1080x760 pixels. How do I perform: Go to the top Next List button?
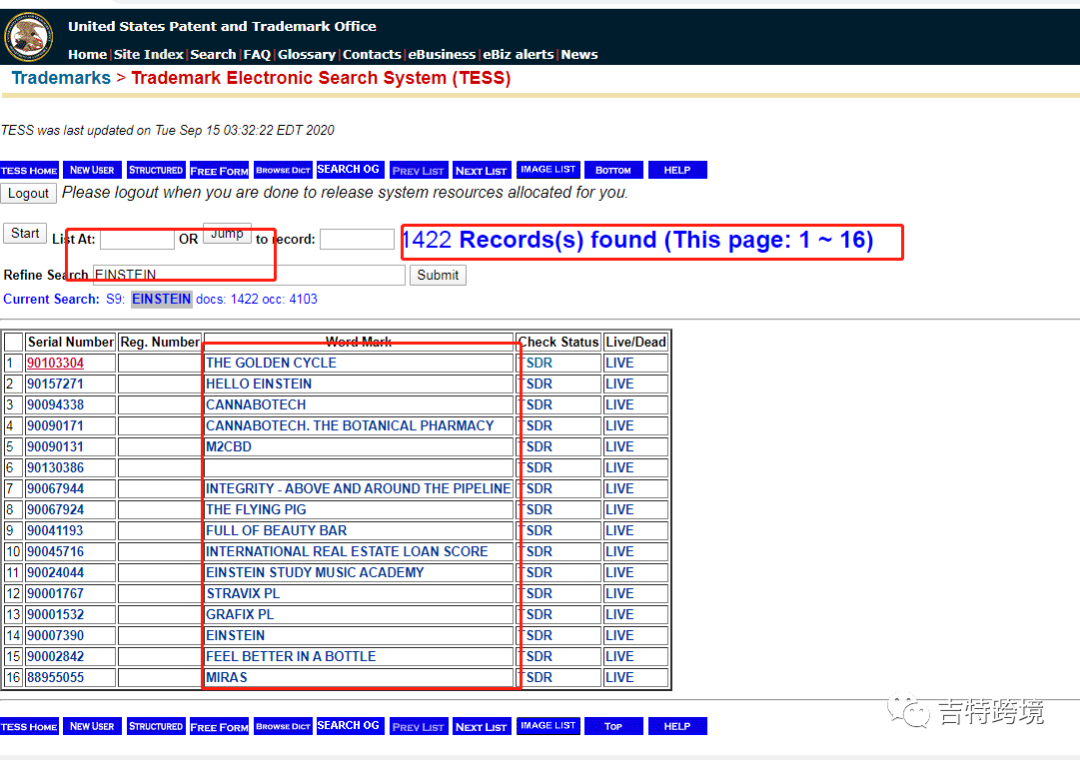pyautogui.click(x=481, y=170)
